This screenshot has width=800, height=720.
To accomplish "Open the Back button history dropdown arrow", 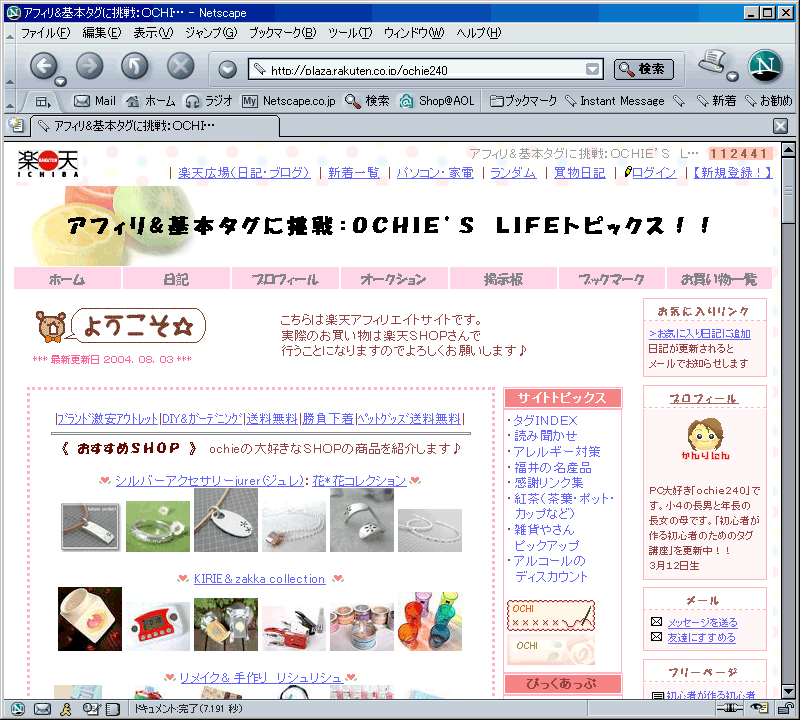I will coord(61,81).
